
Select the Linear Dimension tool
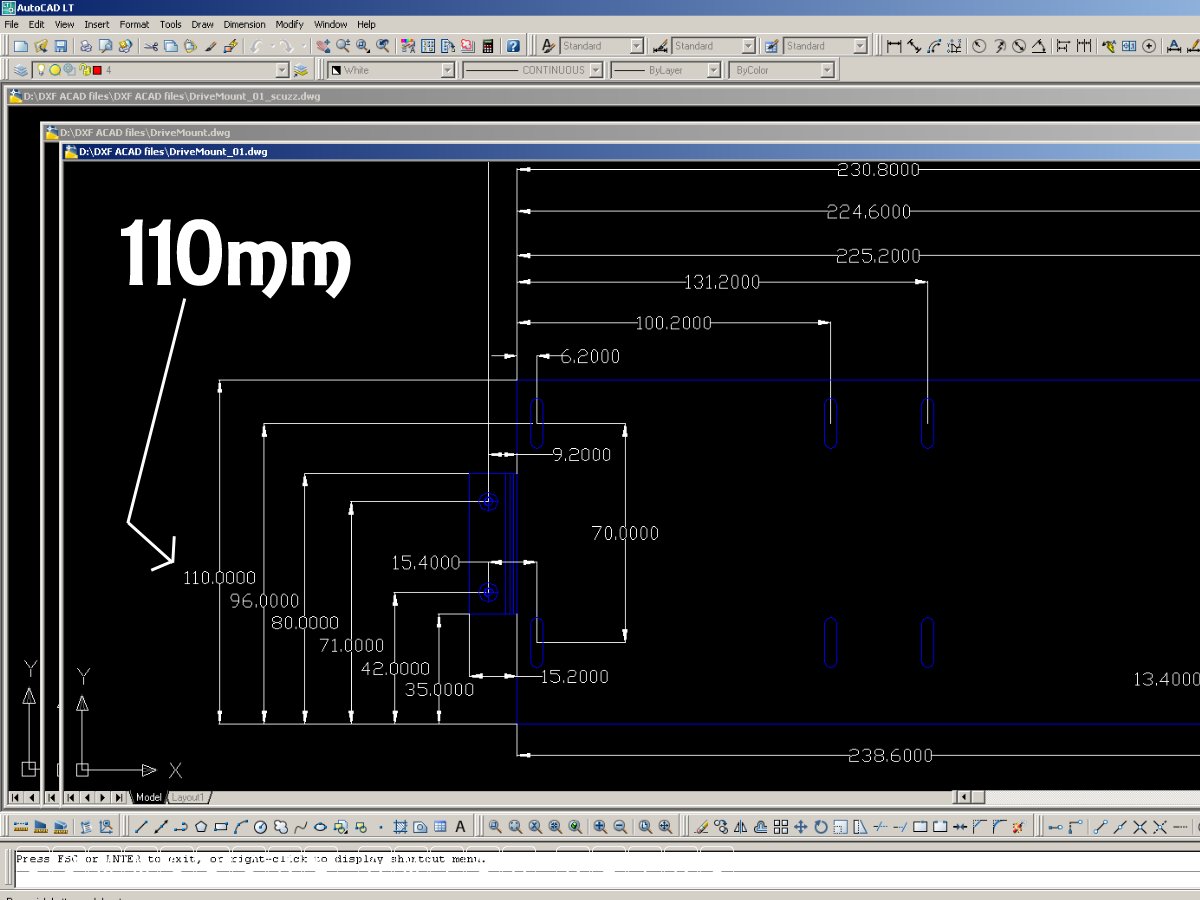click(894, 46)
